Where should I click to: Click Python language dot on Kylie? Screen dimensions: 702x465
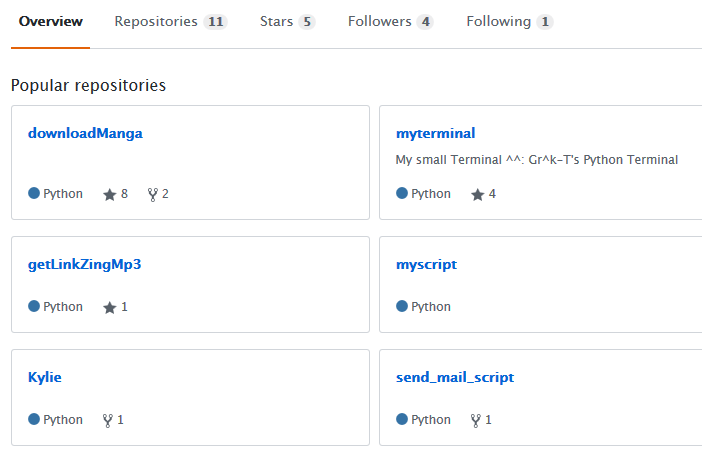click(x=34, y=419)
